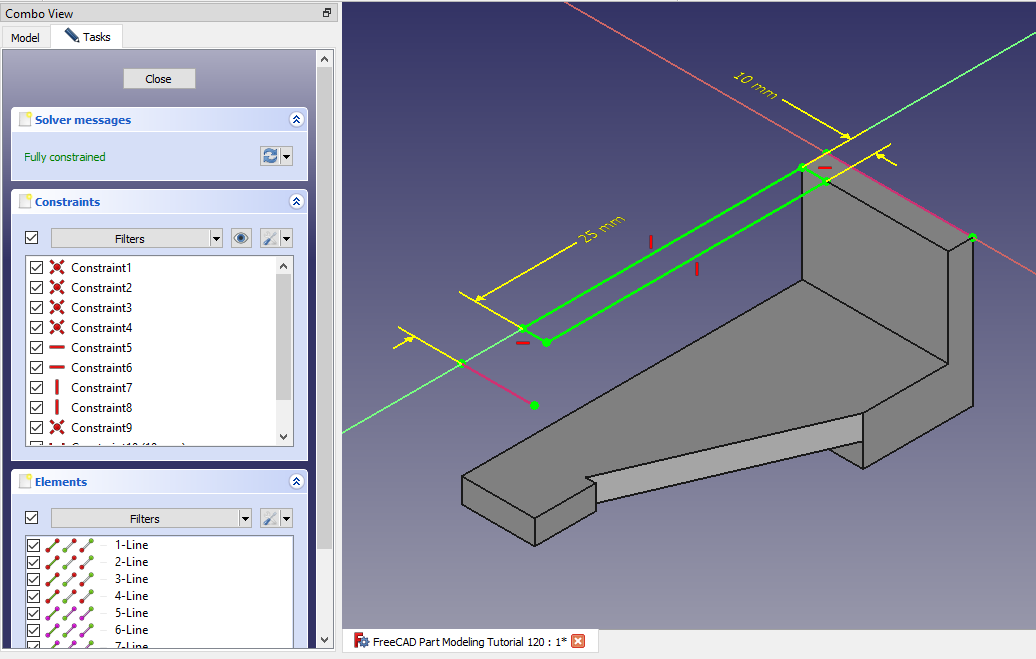Collapse the Solver messages section
This screenshot has height=659, width=1036.
(x=296, y=120)
